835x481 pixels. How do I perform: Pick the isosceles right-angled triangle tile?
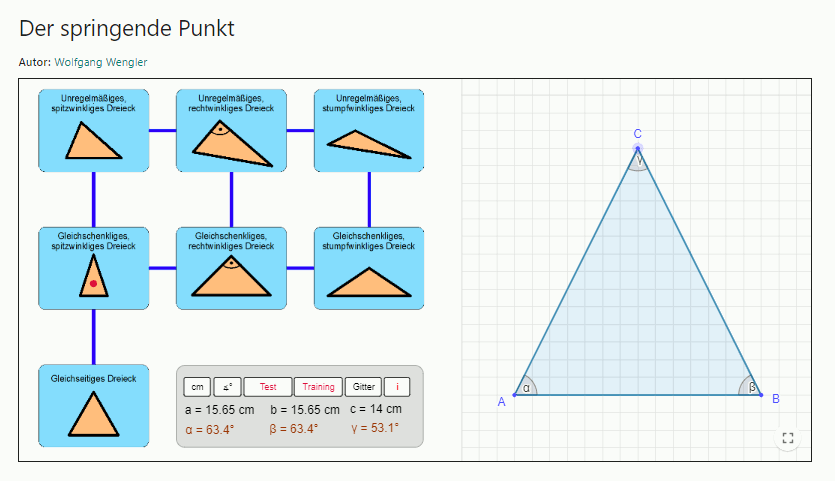(231, 268)
